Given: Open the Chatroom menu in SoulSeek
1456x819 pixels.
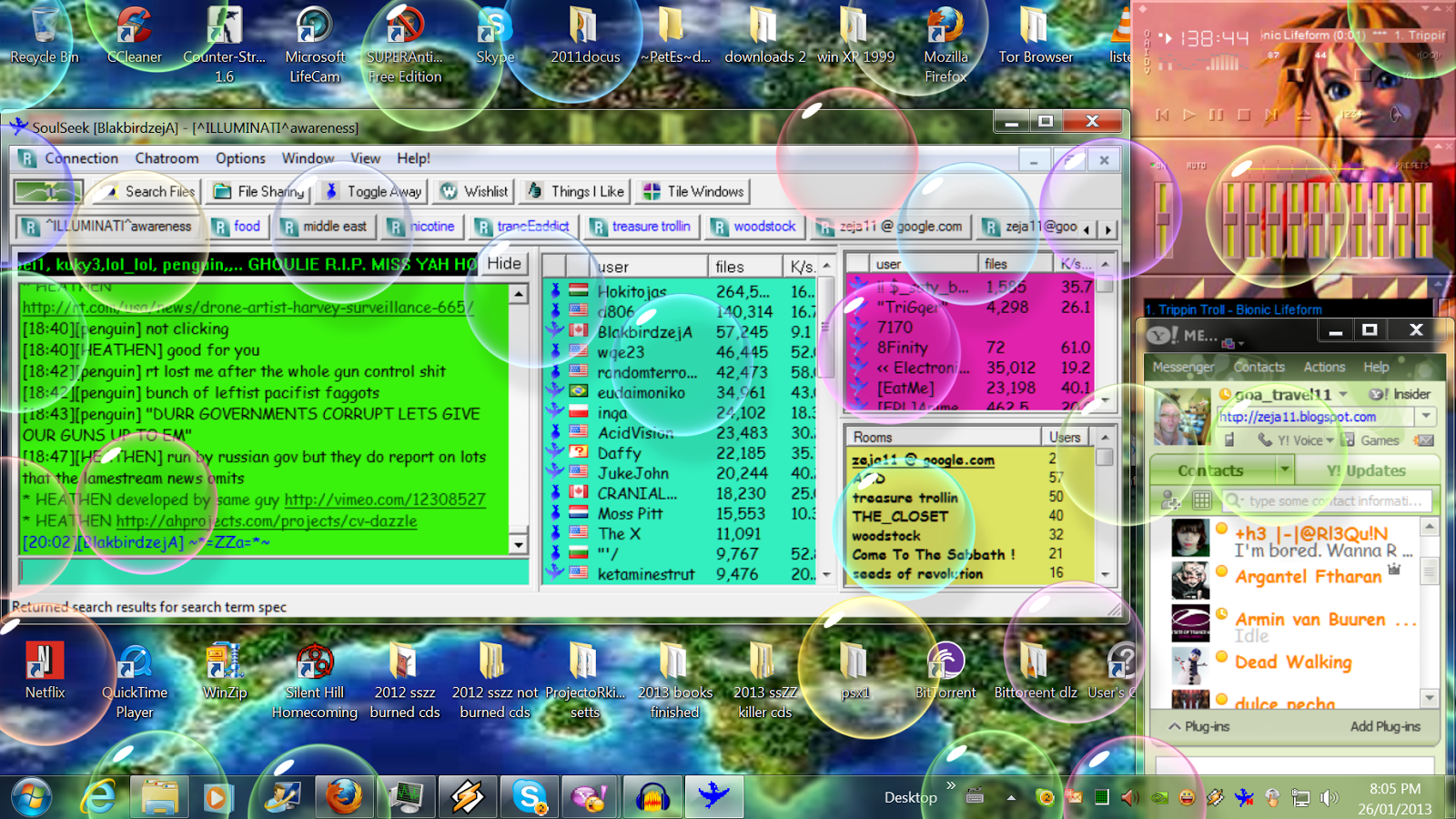Looking at the screenshot, I should coord(167,158).
